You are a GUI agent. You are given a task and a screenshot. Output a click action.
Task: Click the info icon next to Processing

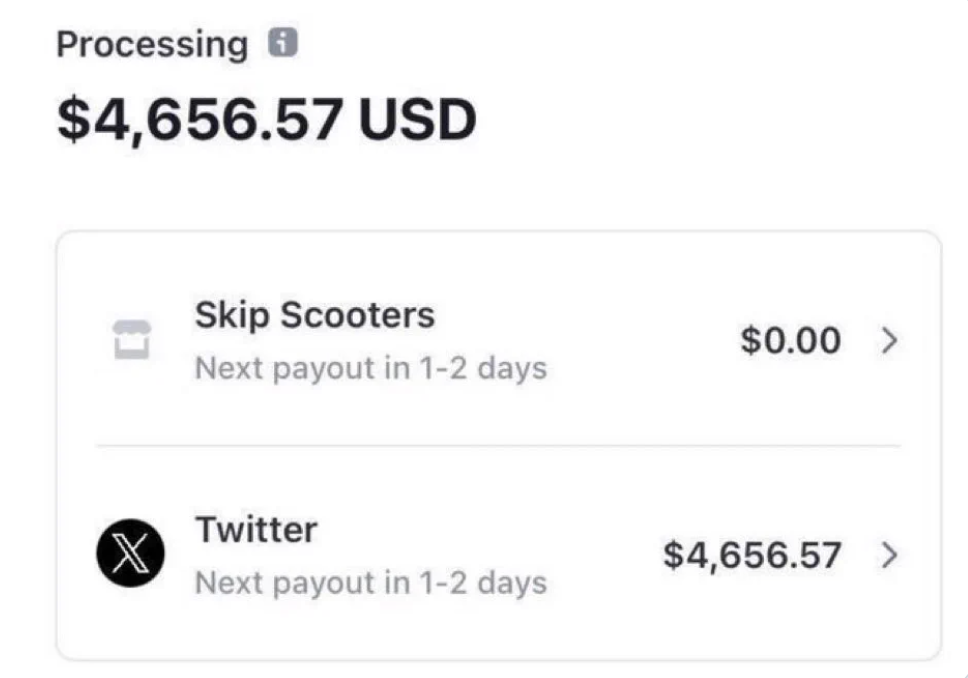tap(283, 43)
